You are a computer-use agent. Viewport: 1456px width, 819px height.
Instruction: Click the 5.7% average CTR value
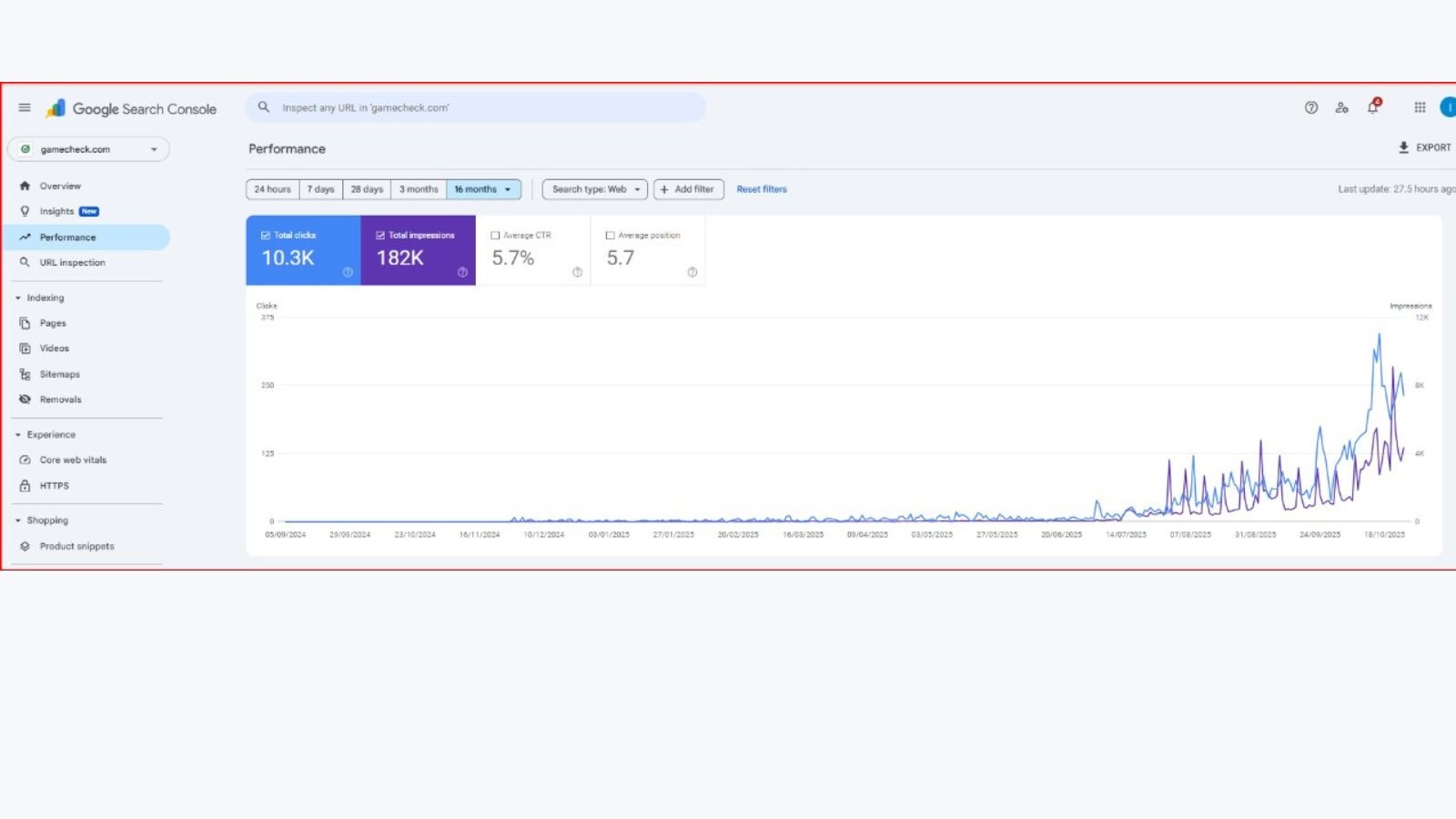click(x=513, y=258)
